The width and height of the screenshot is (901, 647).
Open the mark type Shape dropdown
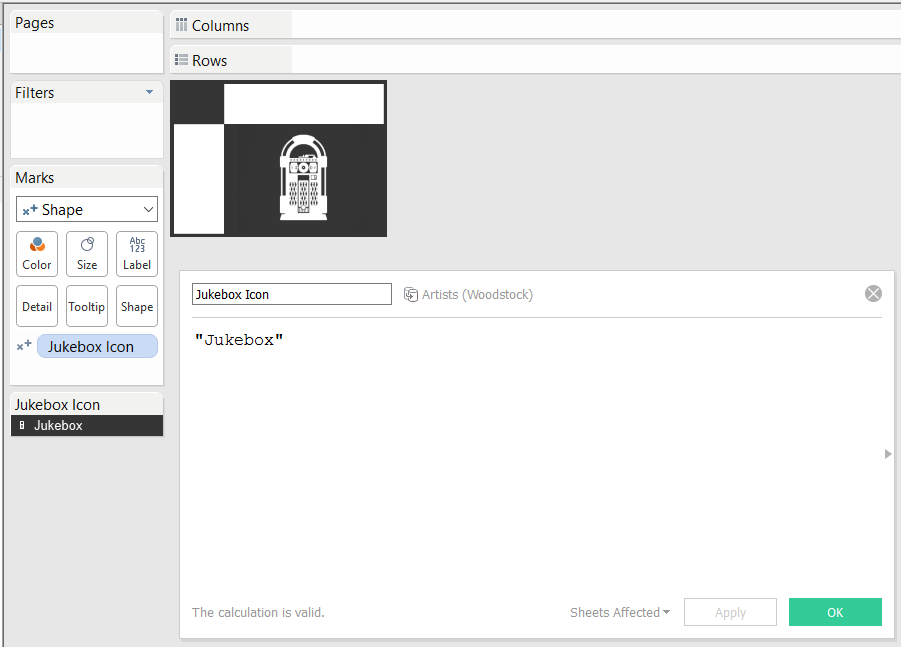87,210
